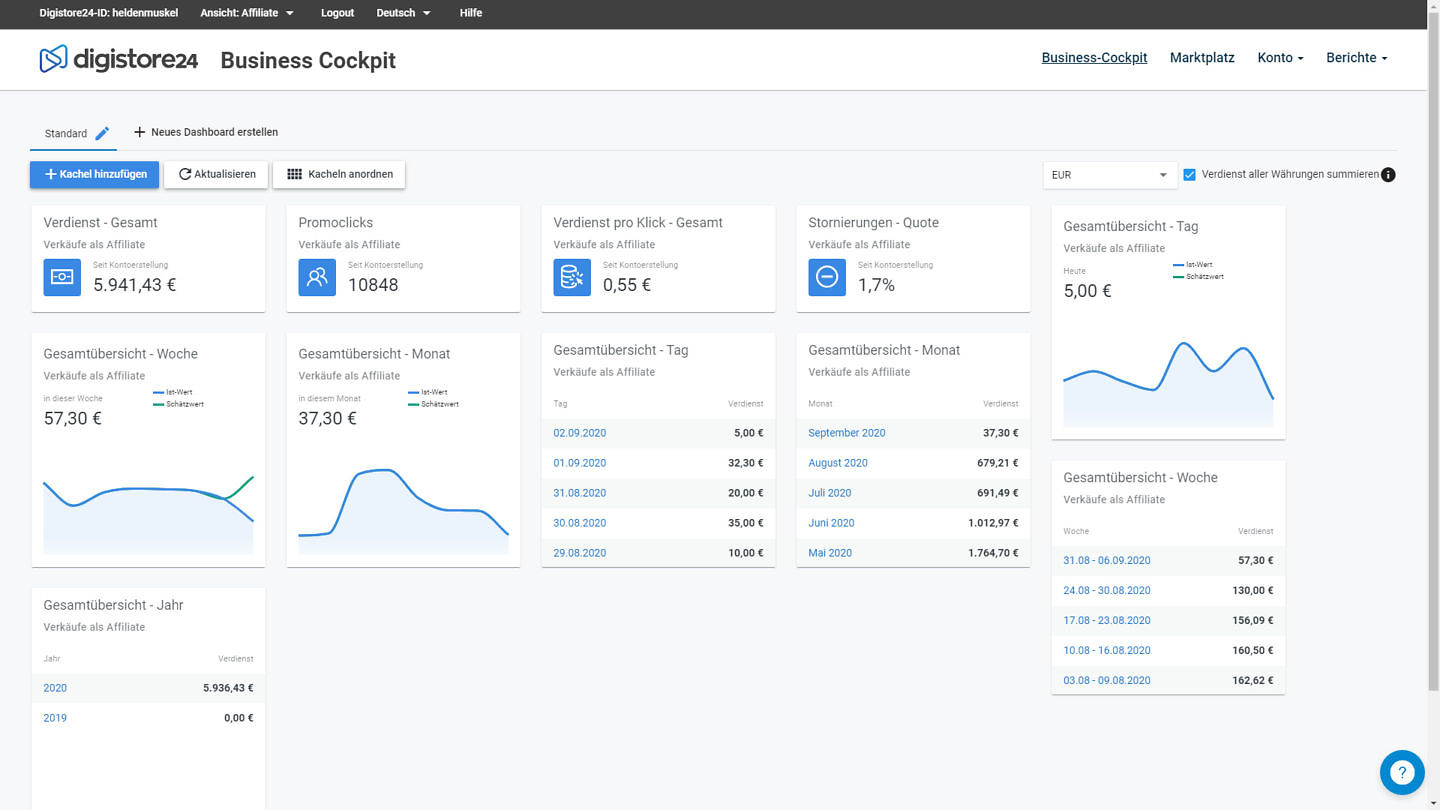Image resolution: width=1440 pixels, height=810 pixels.
Task: Click the Kacheln anordnen button
Action: tap(339, 174)
